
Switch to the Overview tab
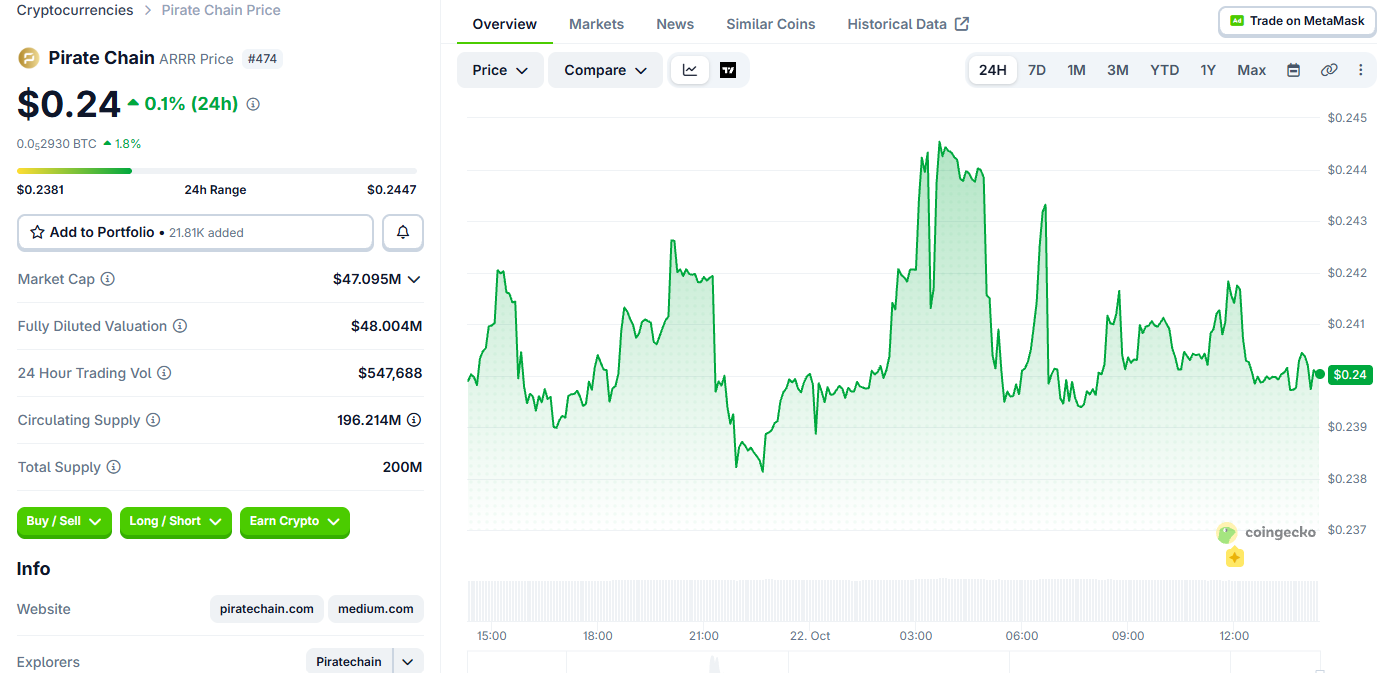click(x=504, y=24)
